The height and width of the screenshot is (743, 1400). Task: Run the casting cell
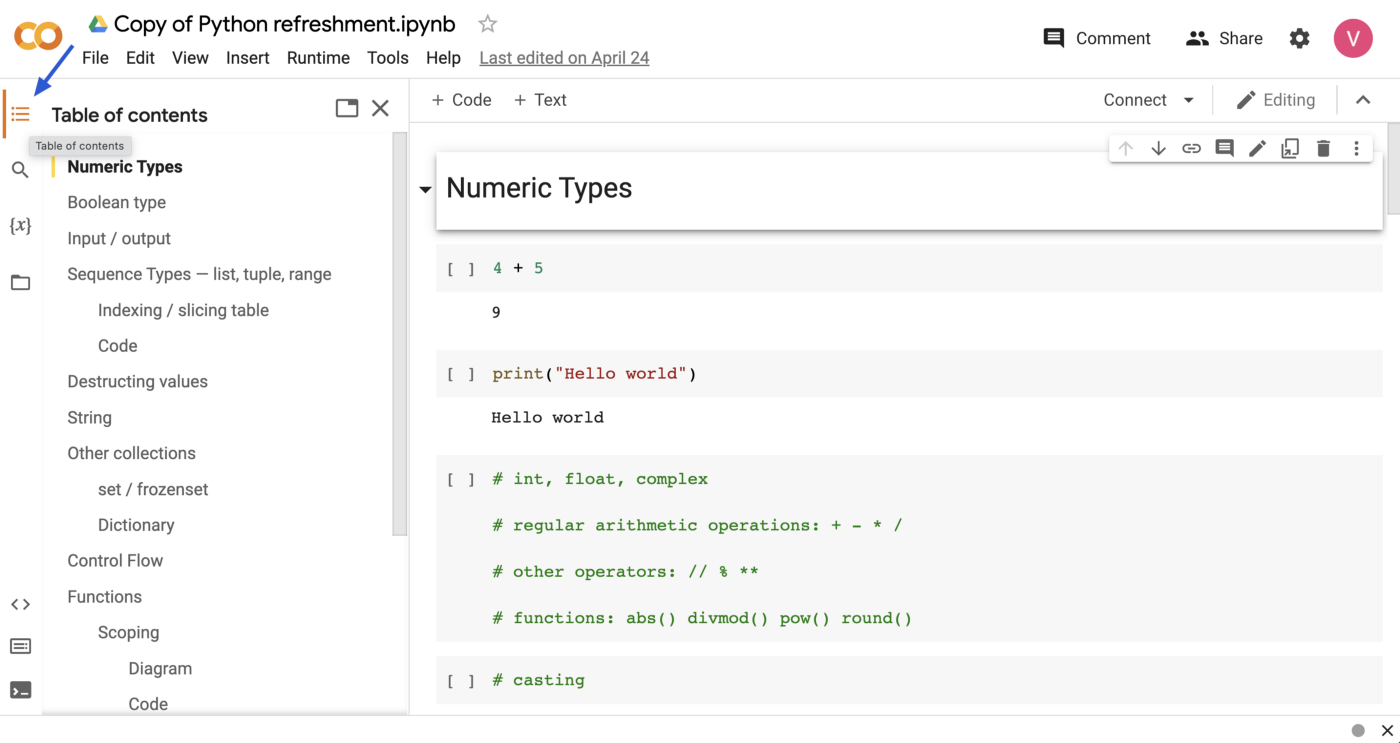click(460, 680)
